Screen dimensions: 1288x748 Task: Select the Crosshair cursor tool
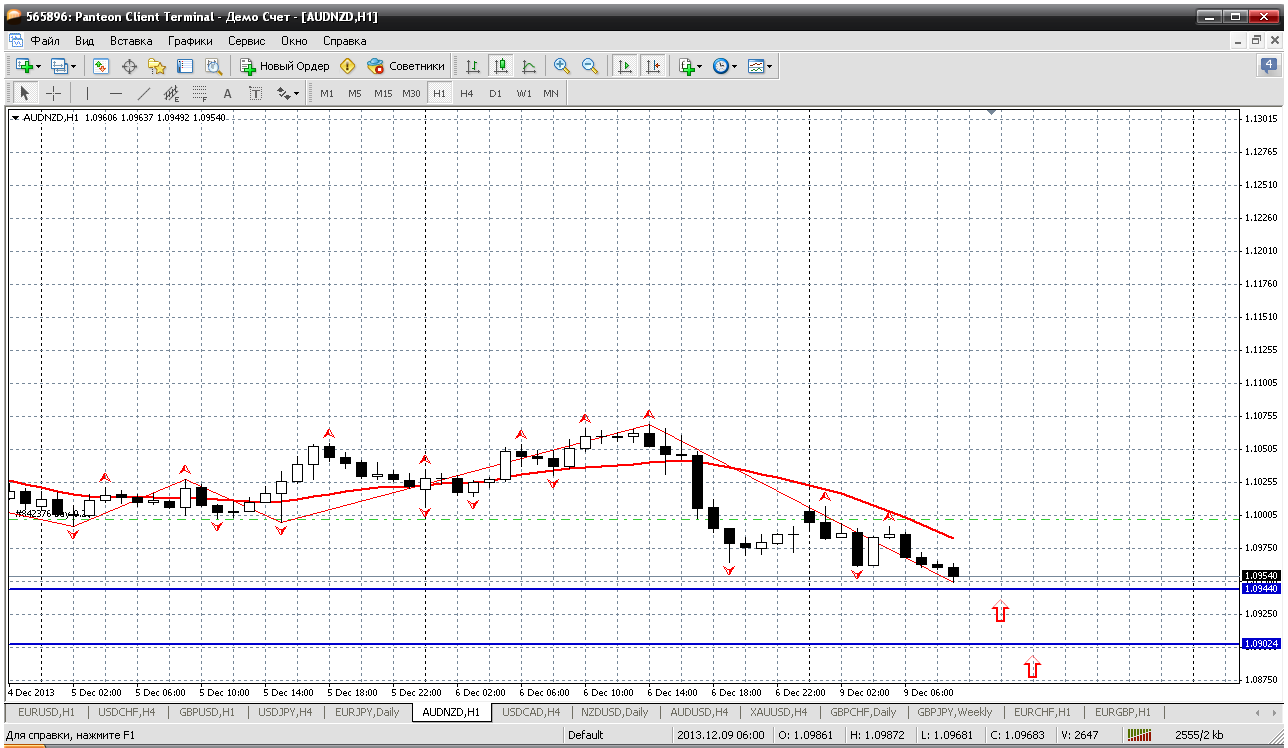(x=54, y=93)
